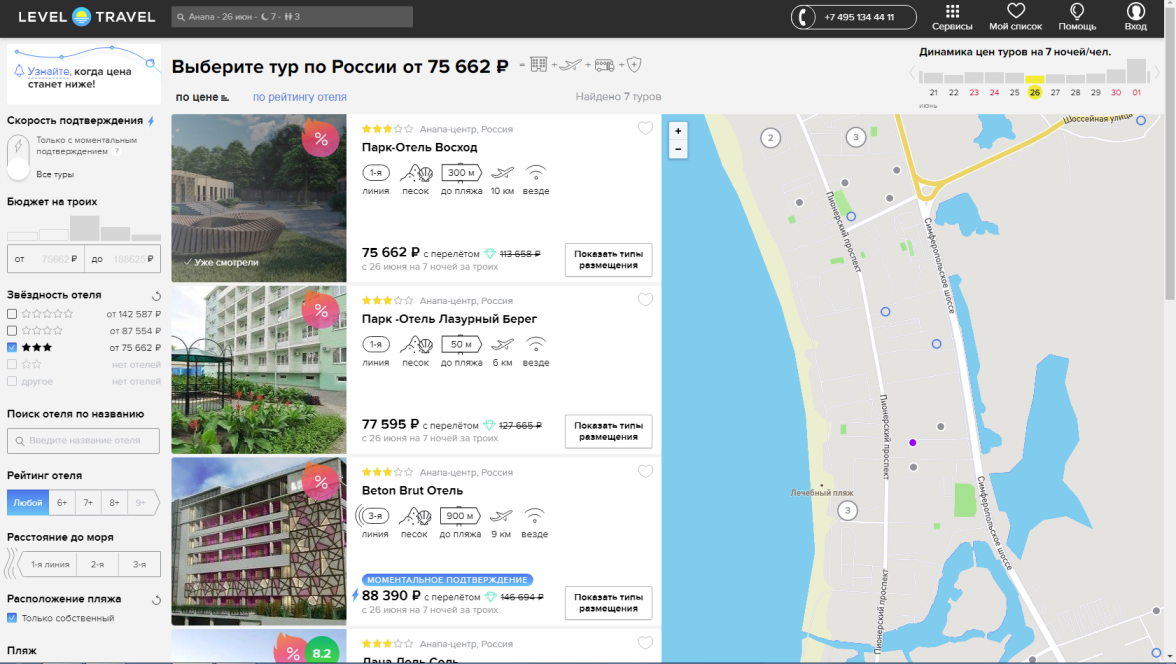Show next dates in price dynamics chart

(x=1156, y=73)
